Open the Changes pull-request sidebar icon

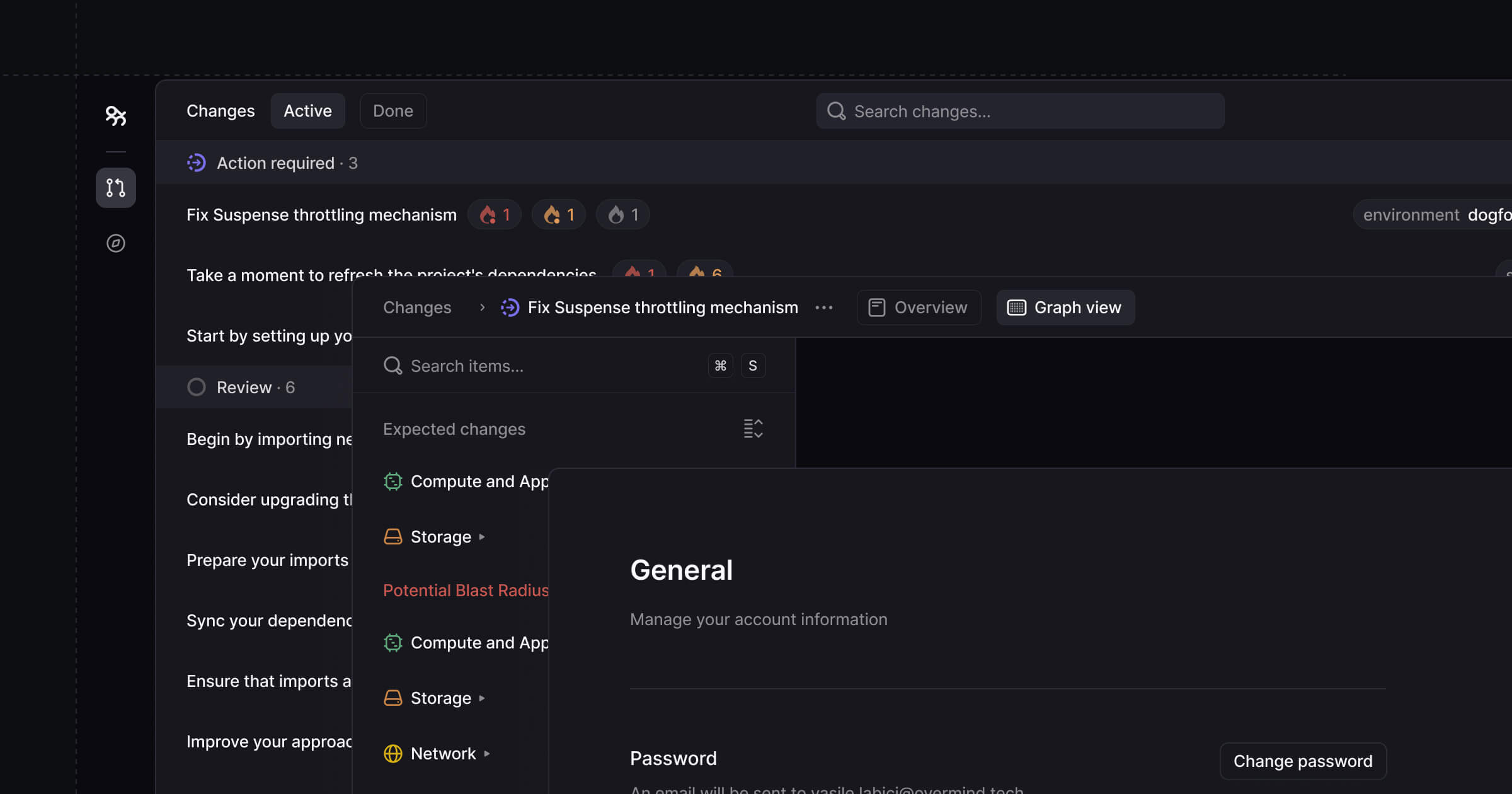click(116, 188)
